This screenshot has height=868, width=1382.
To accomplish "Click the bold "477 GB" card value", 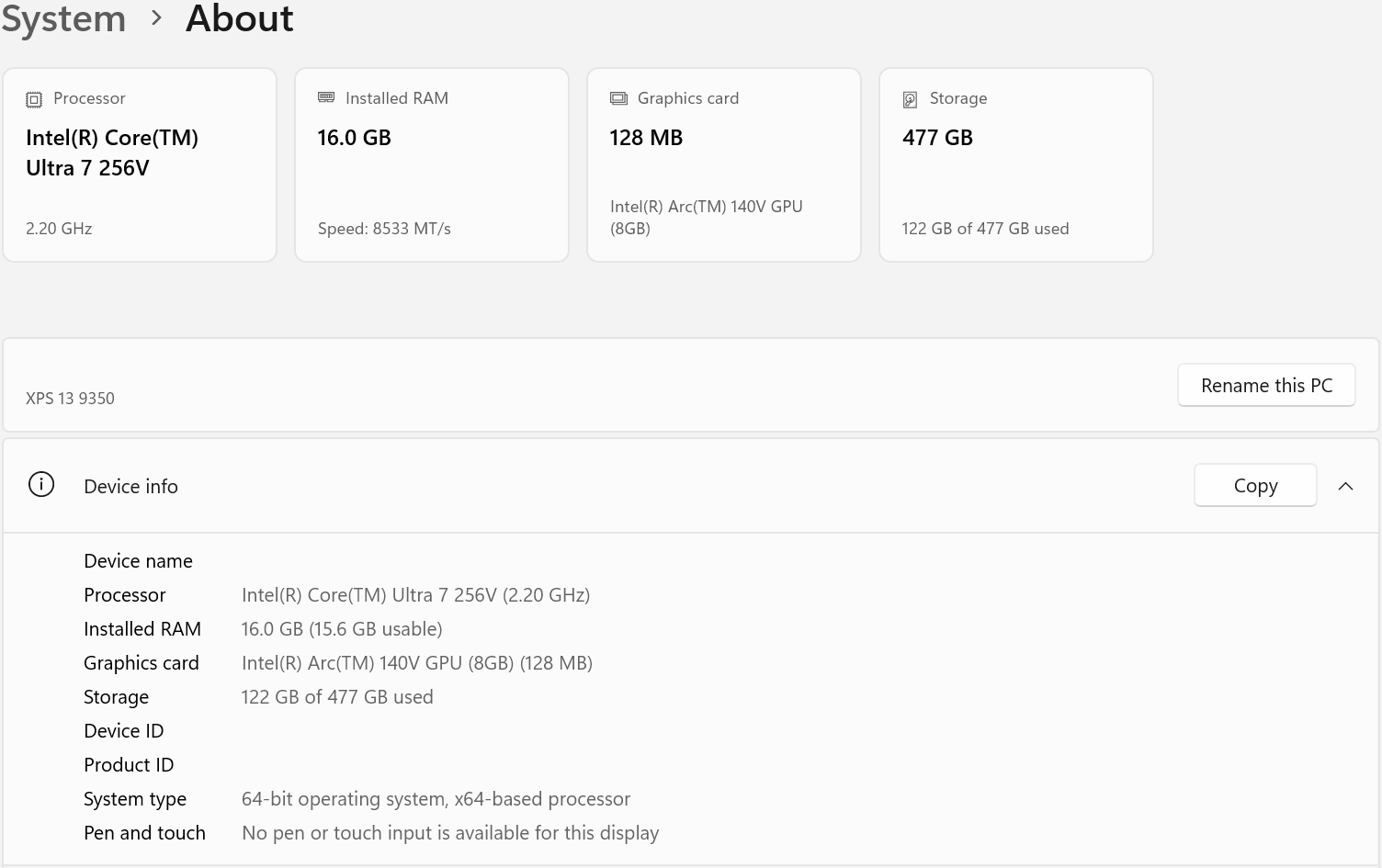I will 937,138.
